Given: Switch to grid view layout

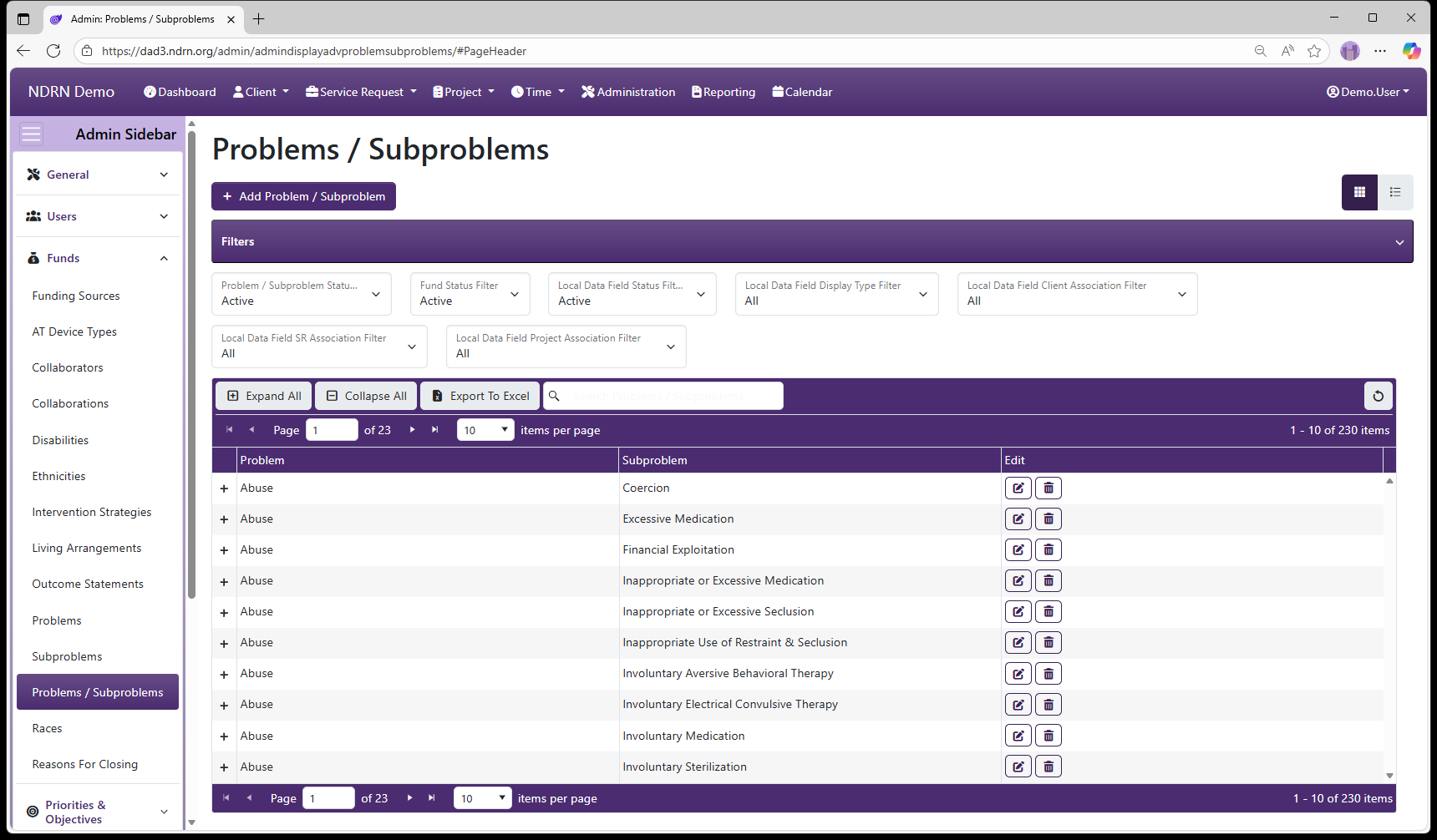Looking at the screenshot, I should pyautogui.click(x=1359, y=192).
